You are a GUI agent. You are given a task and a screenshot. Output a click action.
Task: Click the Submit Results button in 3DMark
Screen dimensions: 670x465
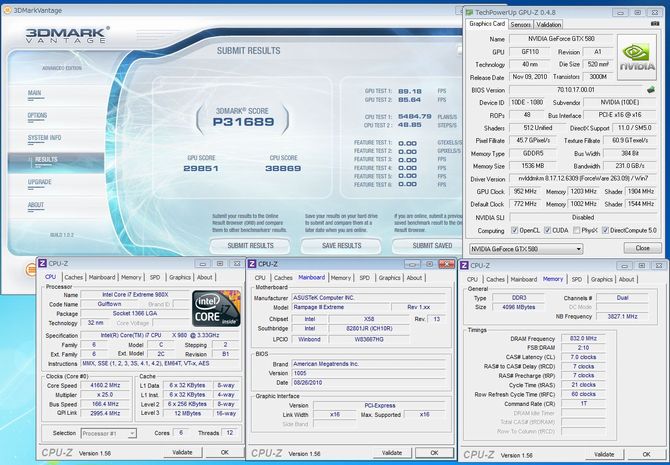pos(250,246)
